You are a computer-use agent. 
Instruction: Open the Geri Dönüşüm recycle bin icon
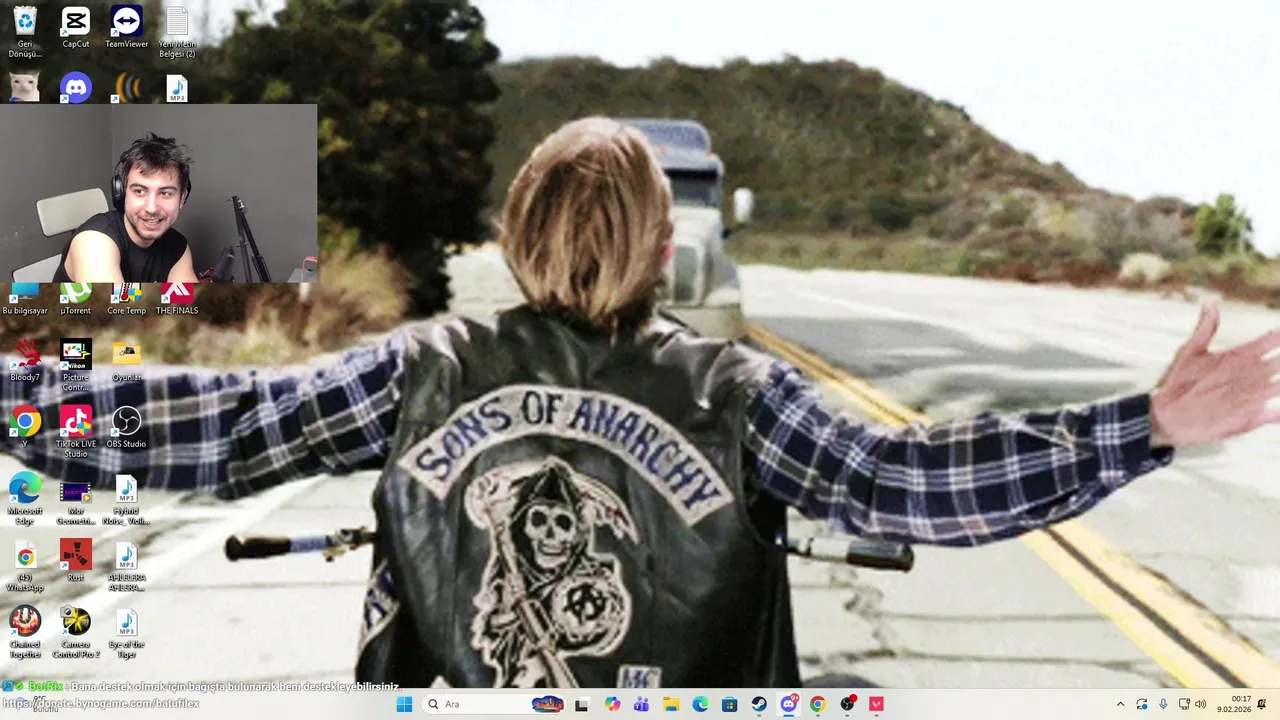(x=25, y=31)
